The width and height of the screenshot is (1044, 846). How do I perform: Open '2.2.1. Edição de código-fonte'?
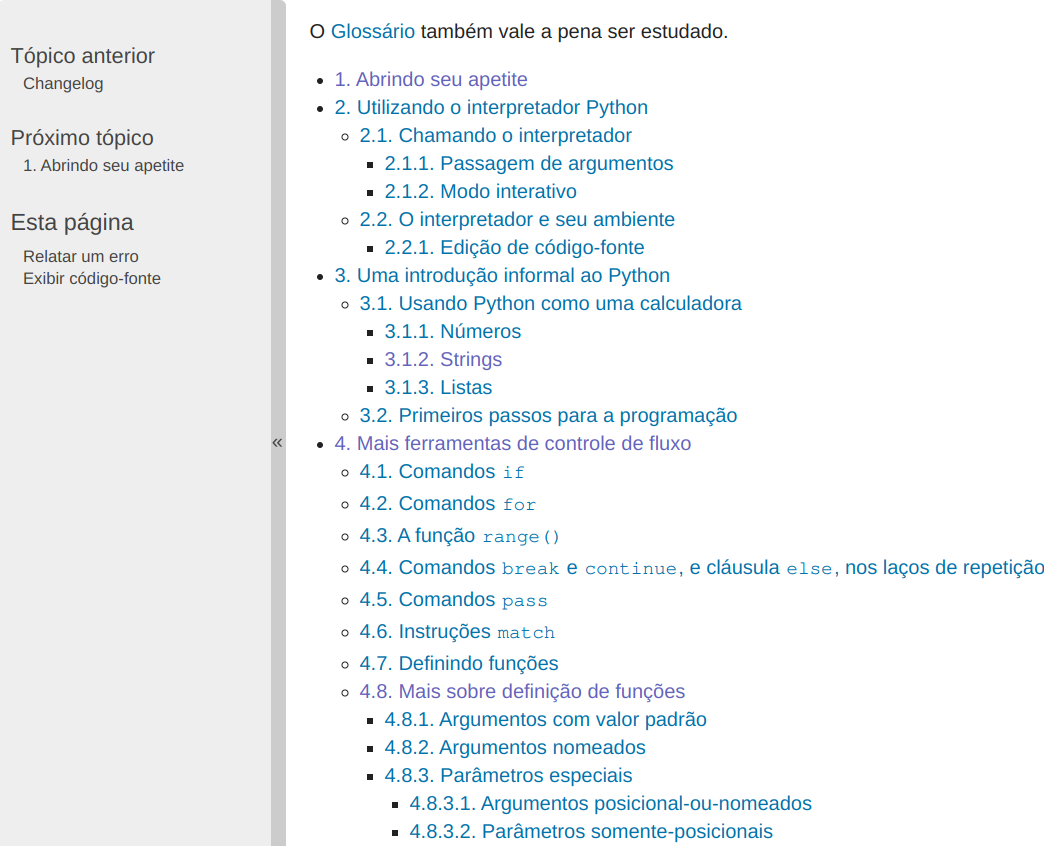[x=514, y=247]
